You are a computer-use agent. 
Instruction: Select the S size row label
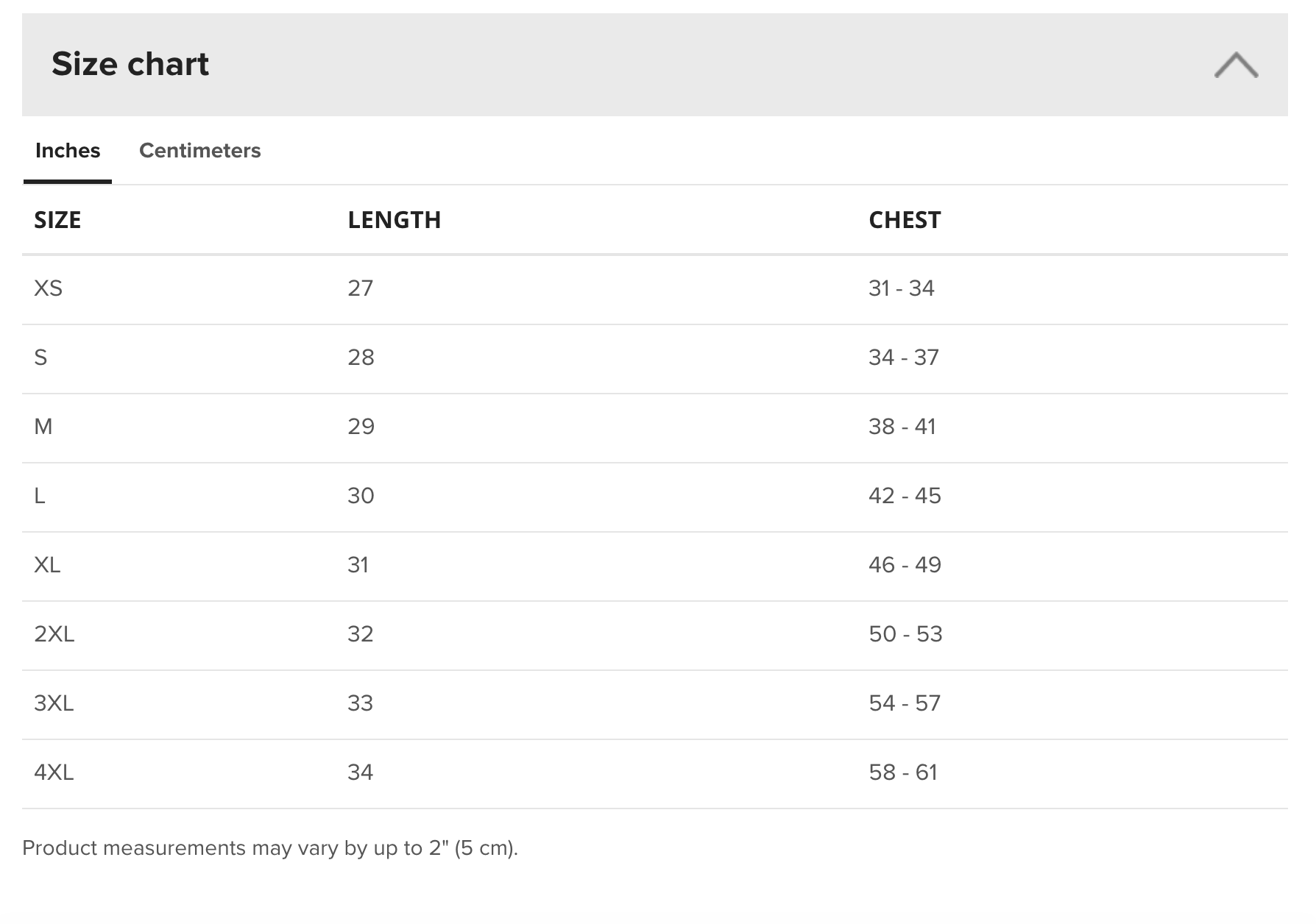tap(40, 358)
